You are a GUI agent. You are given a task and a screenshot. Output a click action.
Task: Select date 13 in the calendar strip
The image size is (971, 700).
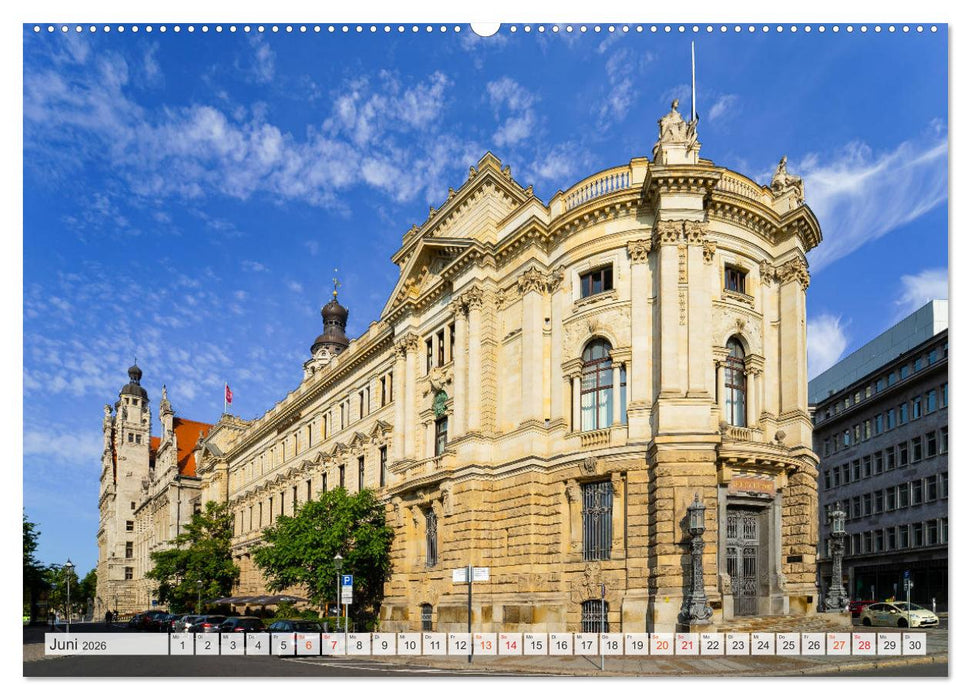click(487, 645)
